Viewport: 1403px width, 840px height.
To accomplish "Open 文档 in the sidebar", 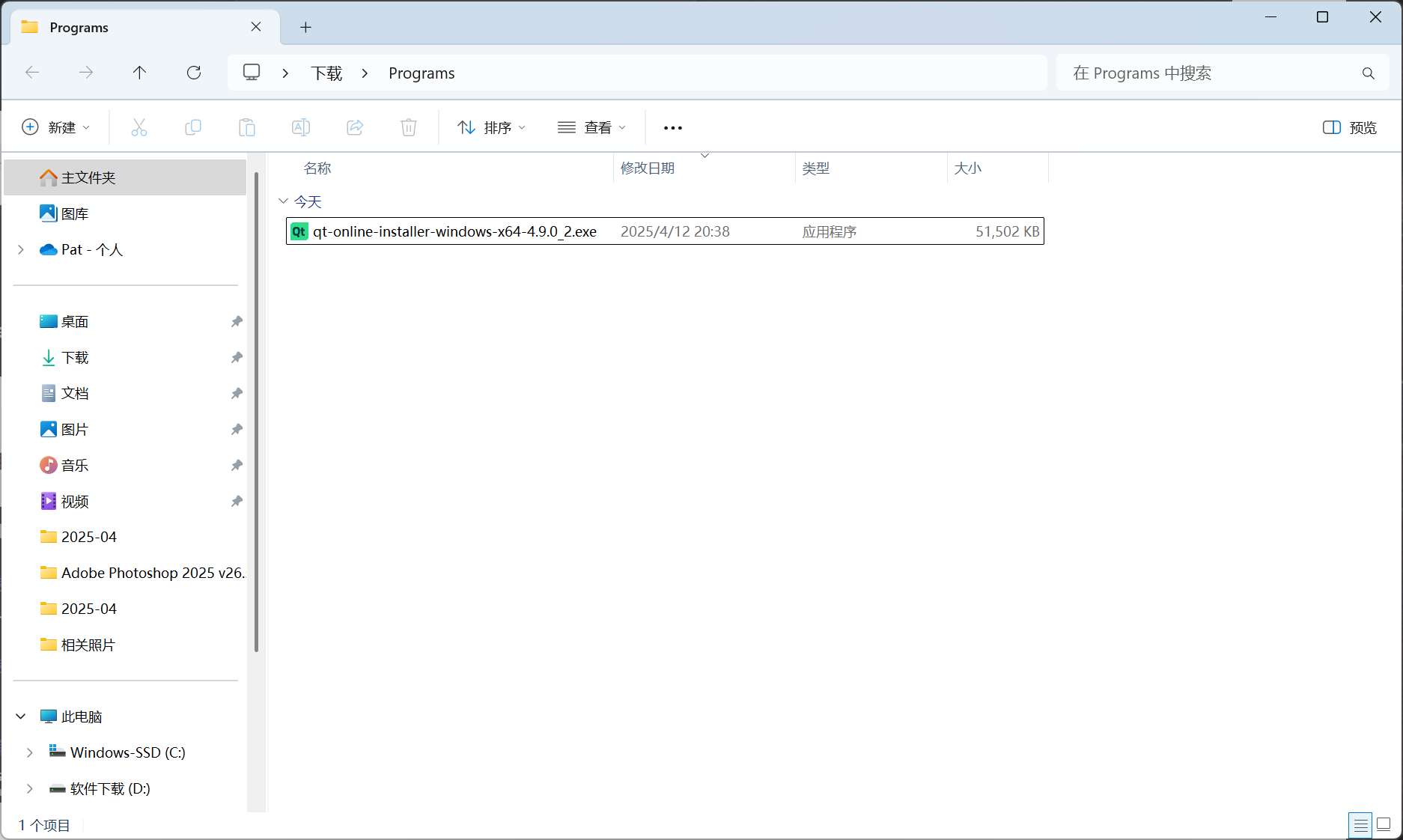I will (74, 393).
